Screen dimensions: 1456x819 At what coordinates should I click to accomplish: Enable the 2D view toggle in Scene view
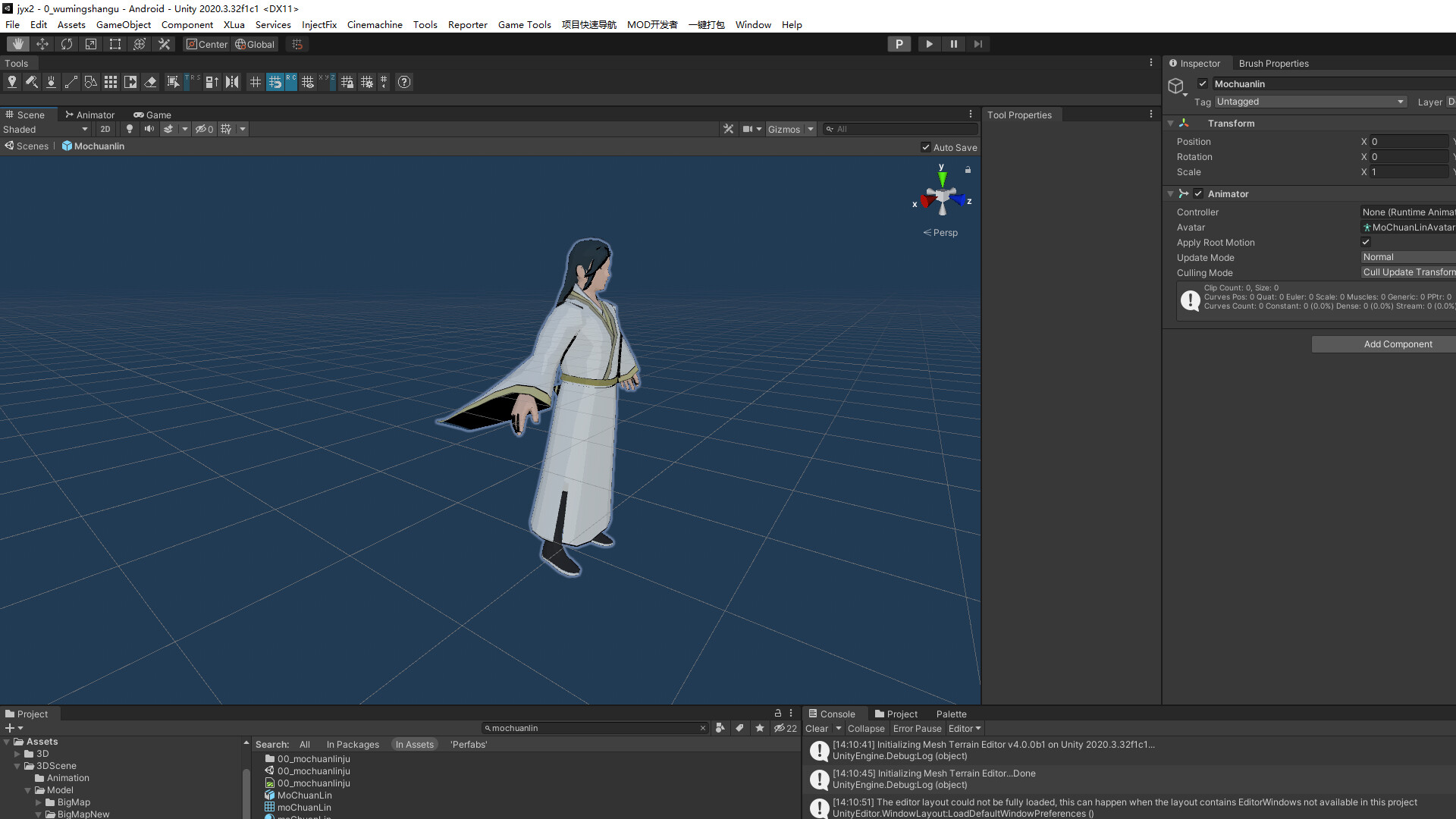[105, 129]
